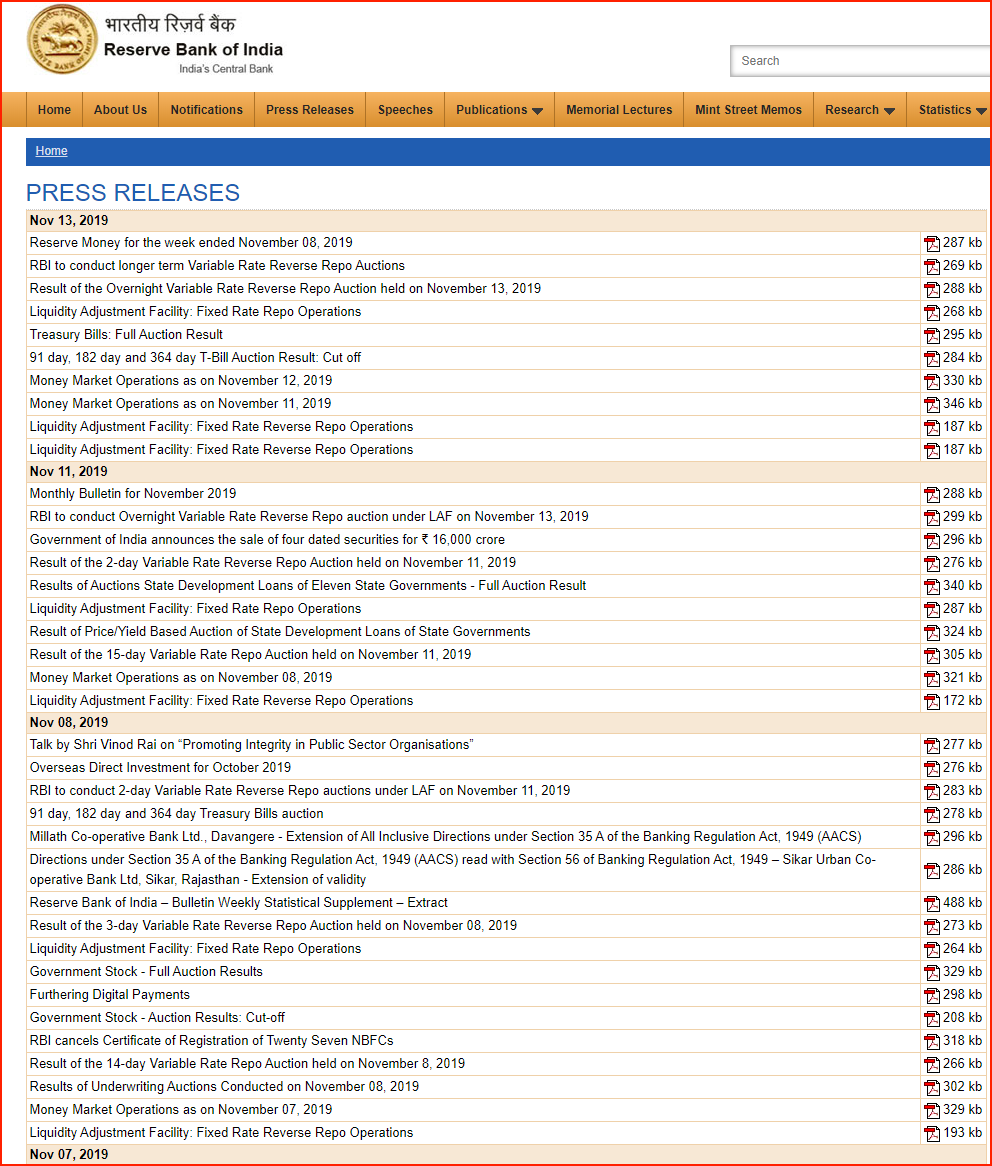Open RBI to conduct 2-day Reverse Repo auctions link
Image resolution: width=992 pixels, height=1166 pixels.
coord(300,790)
